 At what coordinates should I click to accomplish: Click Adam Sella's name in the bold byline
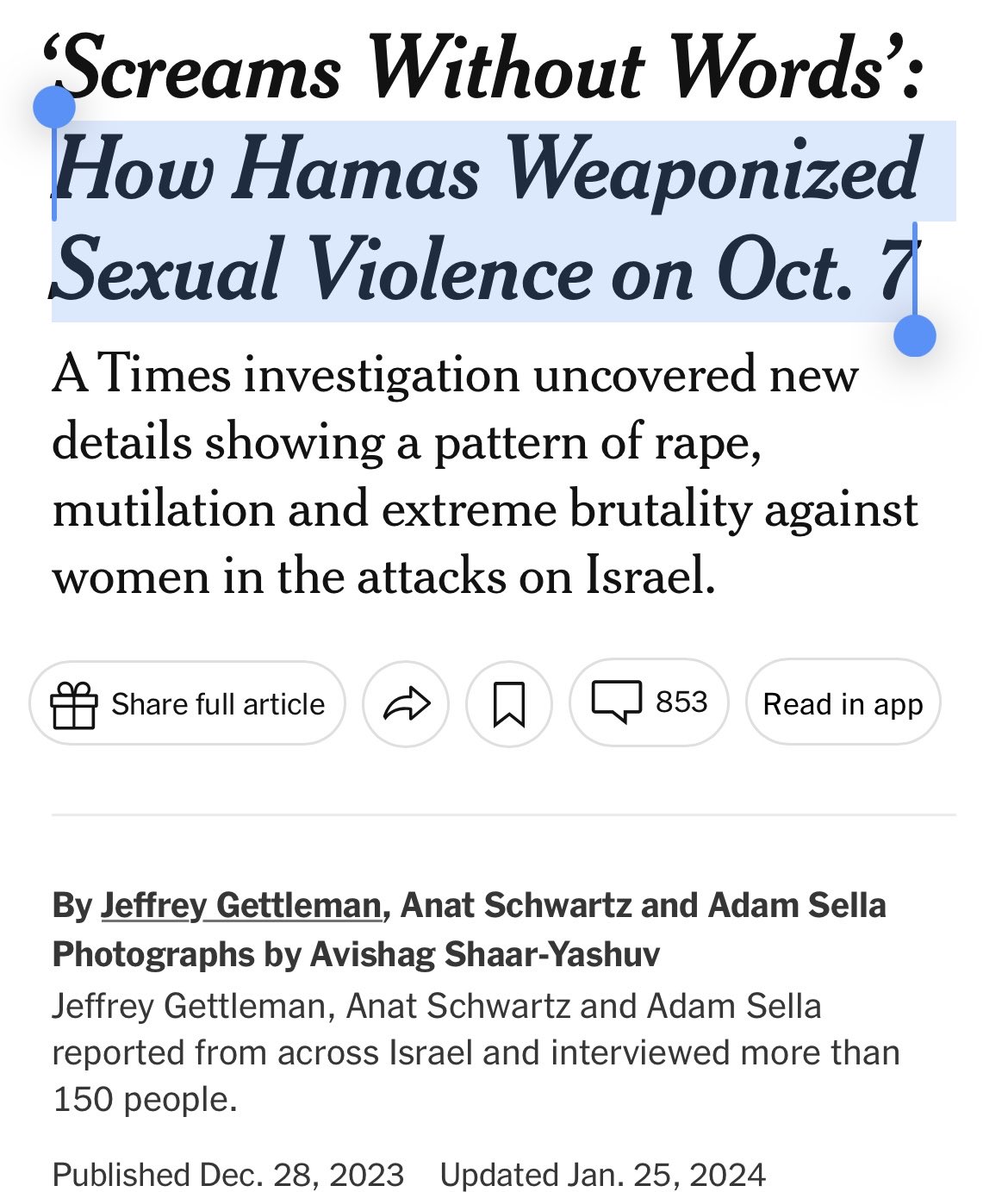tap(797, 905)
